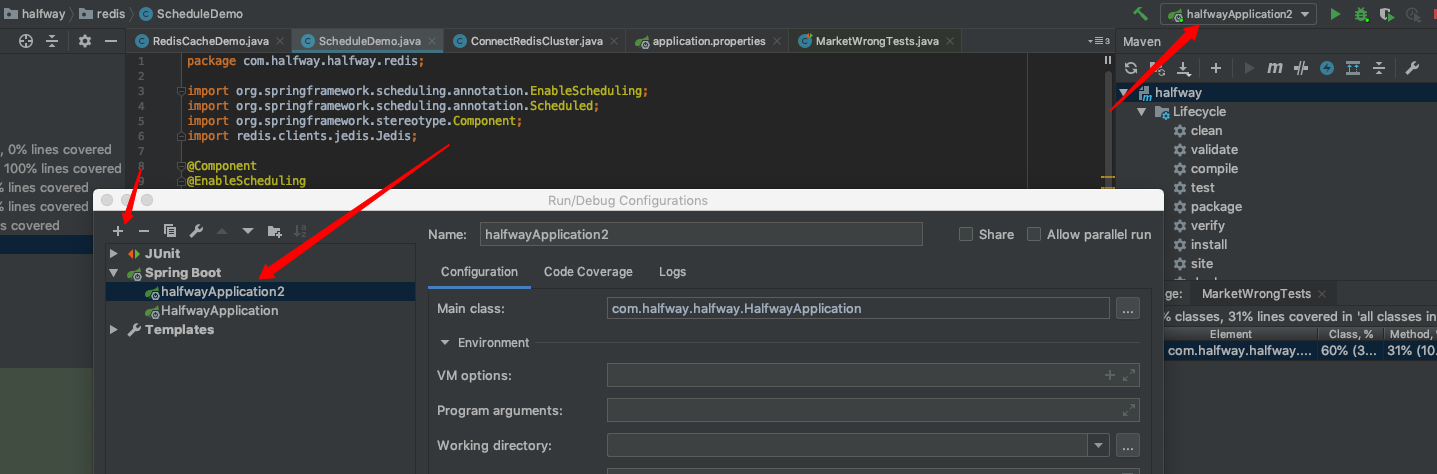Image resolution: width=1437 pixels, height=474 pixels.
Task: Click the green Run application button
Action: 1335,14
